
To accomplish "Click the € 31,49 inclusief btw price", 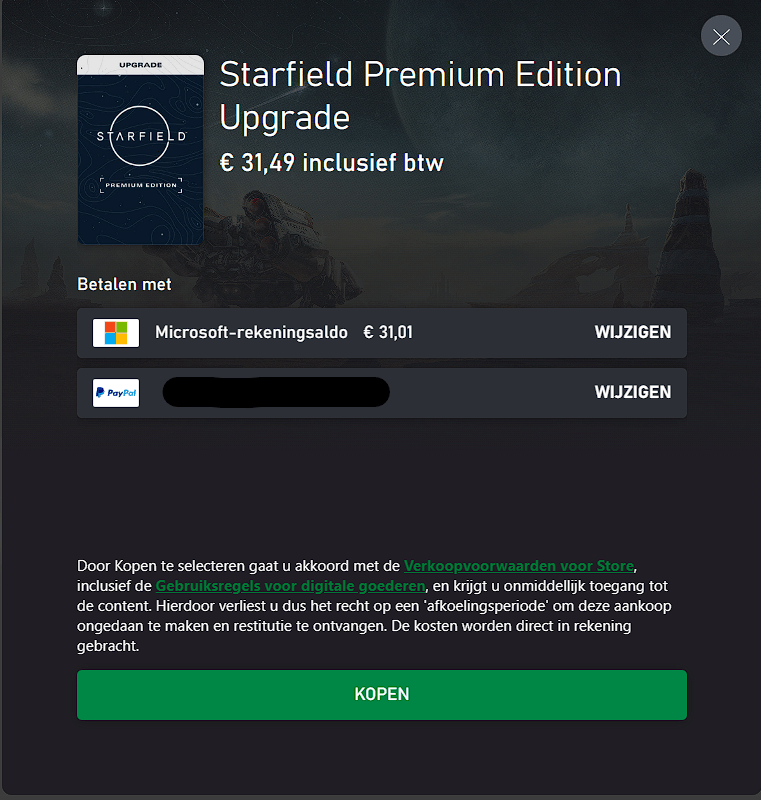I will tap(331, 162).
